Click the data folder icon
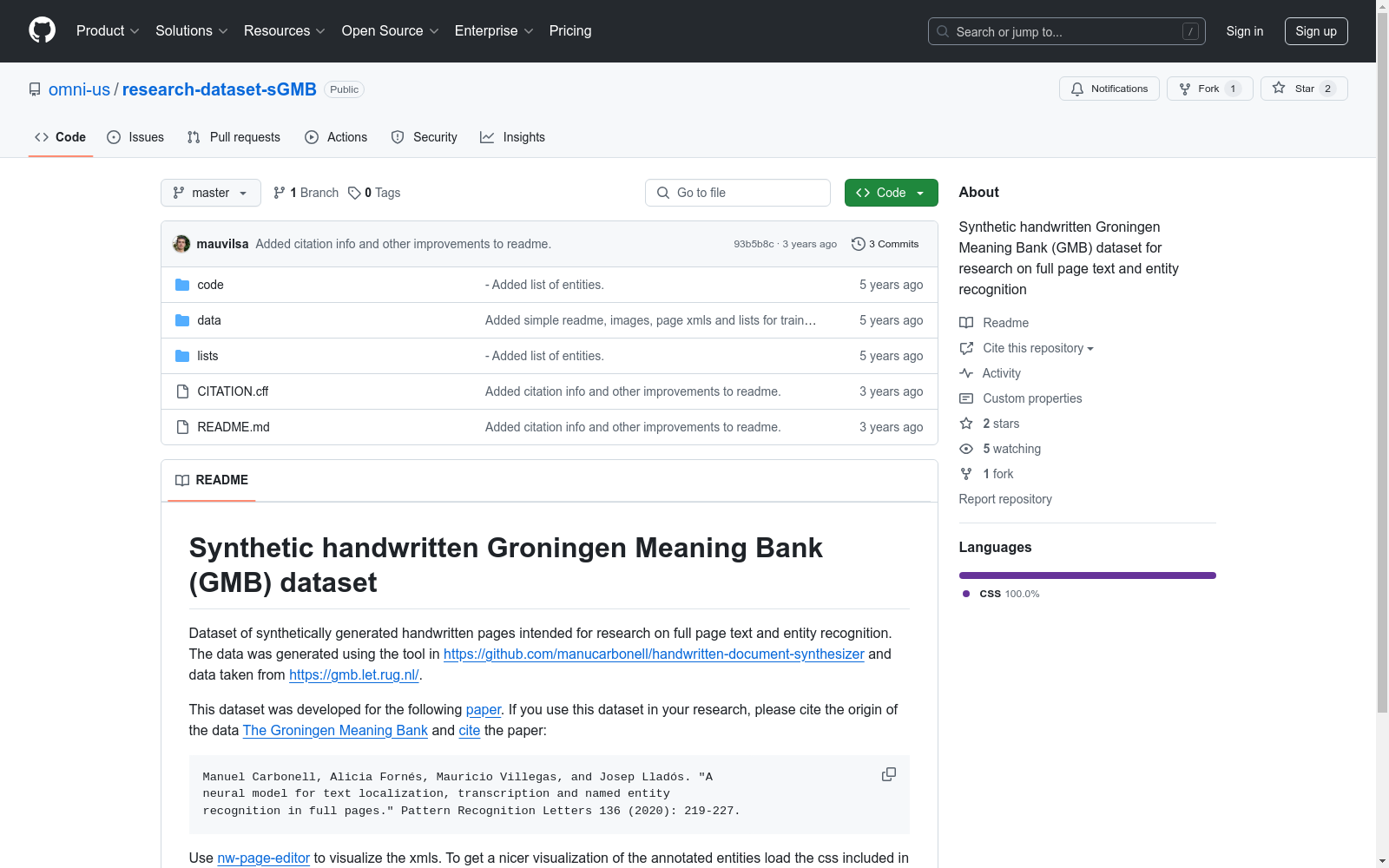 tap(182, 320)
